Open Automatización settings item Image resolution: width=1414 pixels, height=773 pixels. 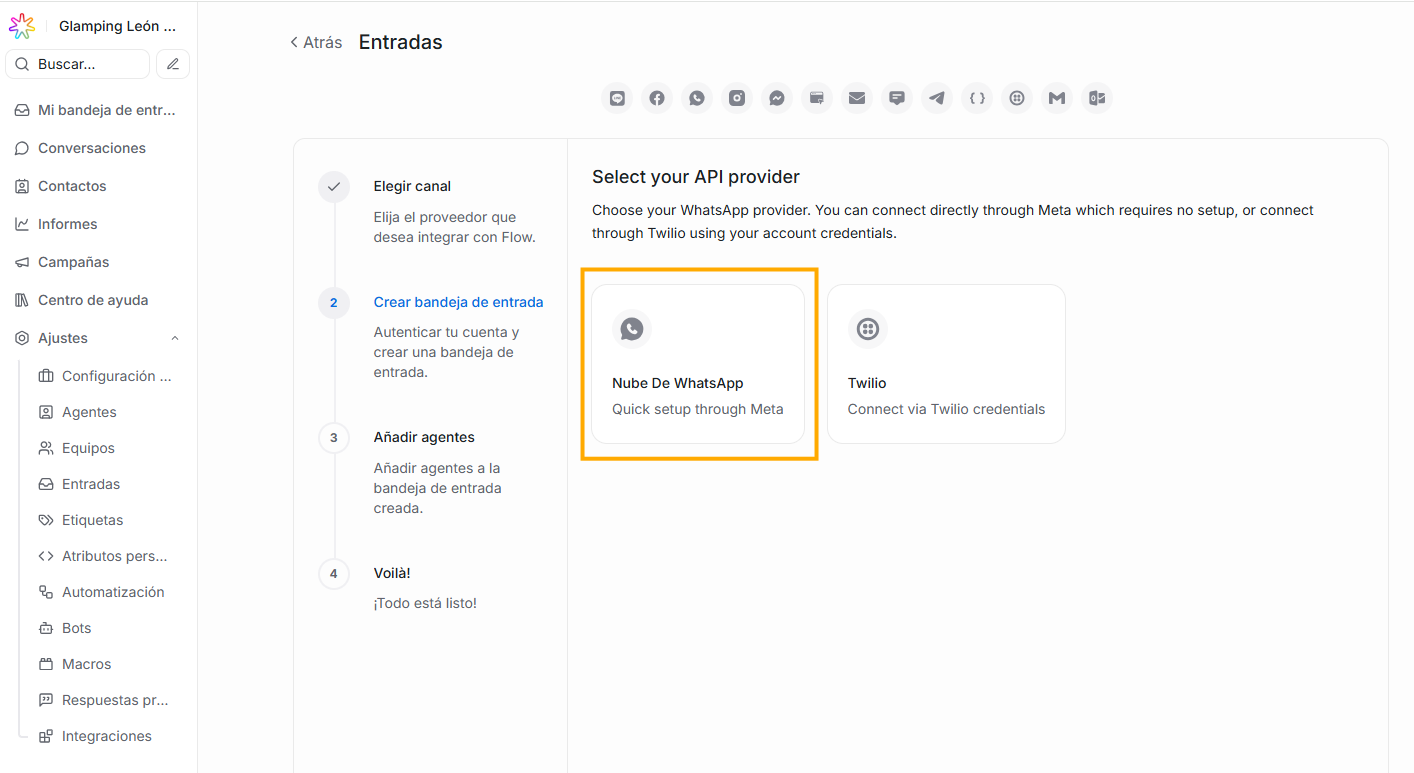[113, 592]
